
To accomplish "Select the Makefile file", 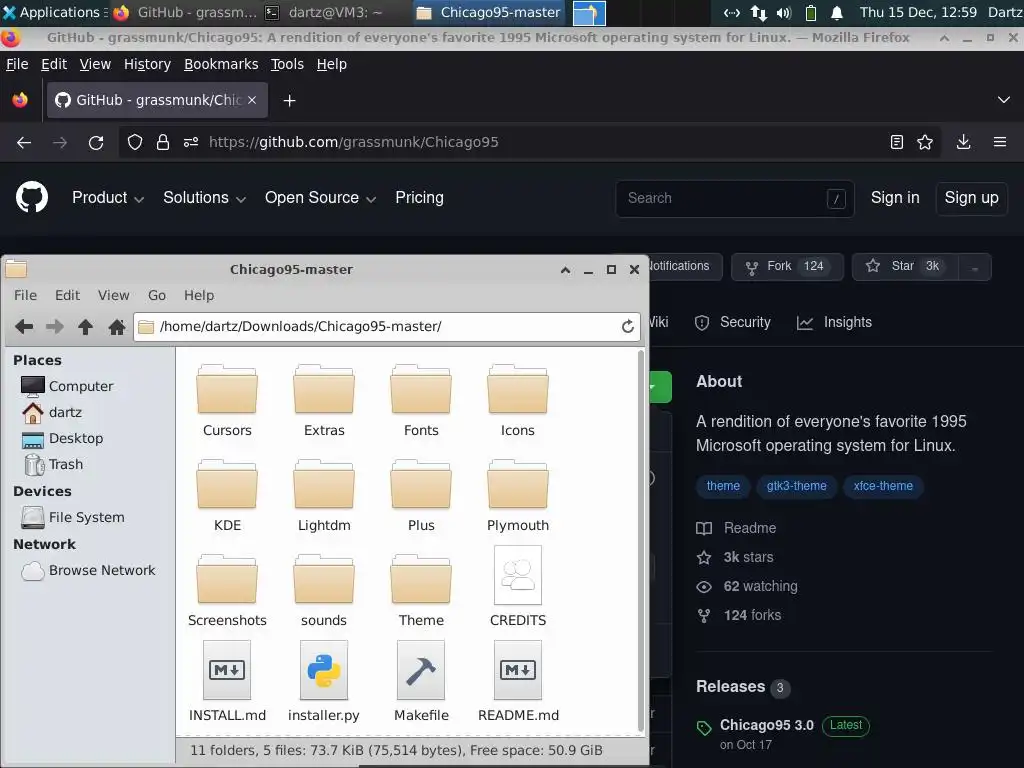I will pos(421,682).
